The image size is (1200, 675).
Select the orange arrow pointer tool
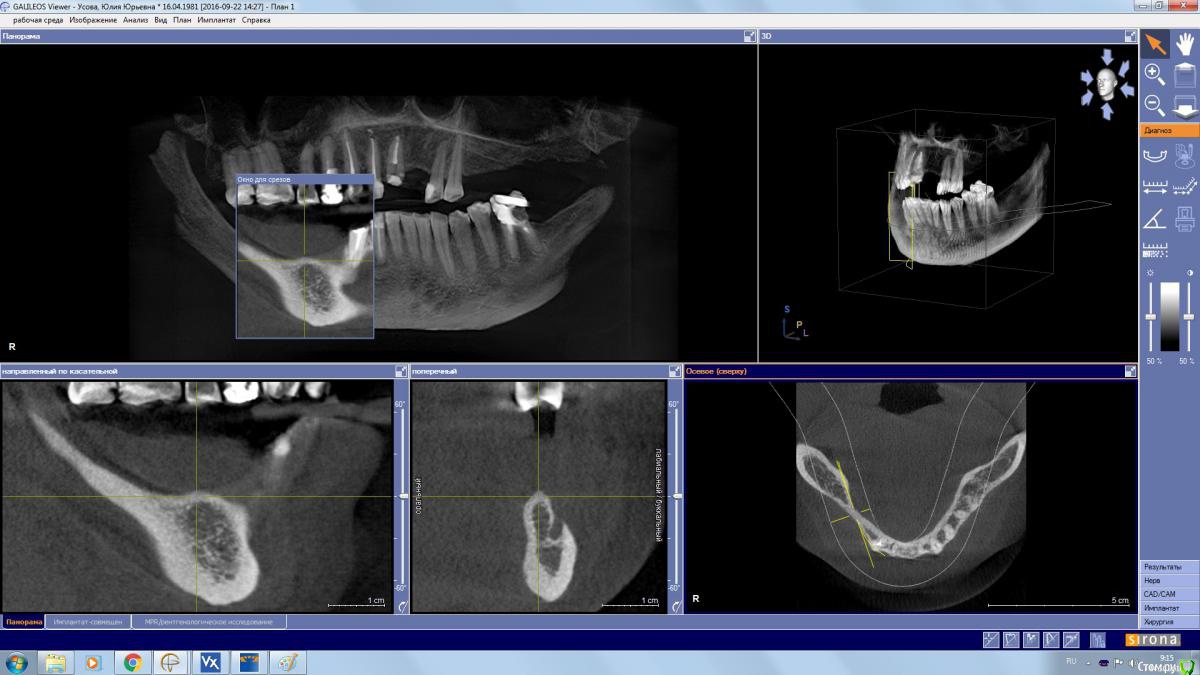coord(1154,44)
